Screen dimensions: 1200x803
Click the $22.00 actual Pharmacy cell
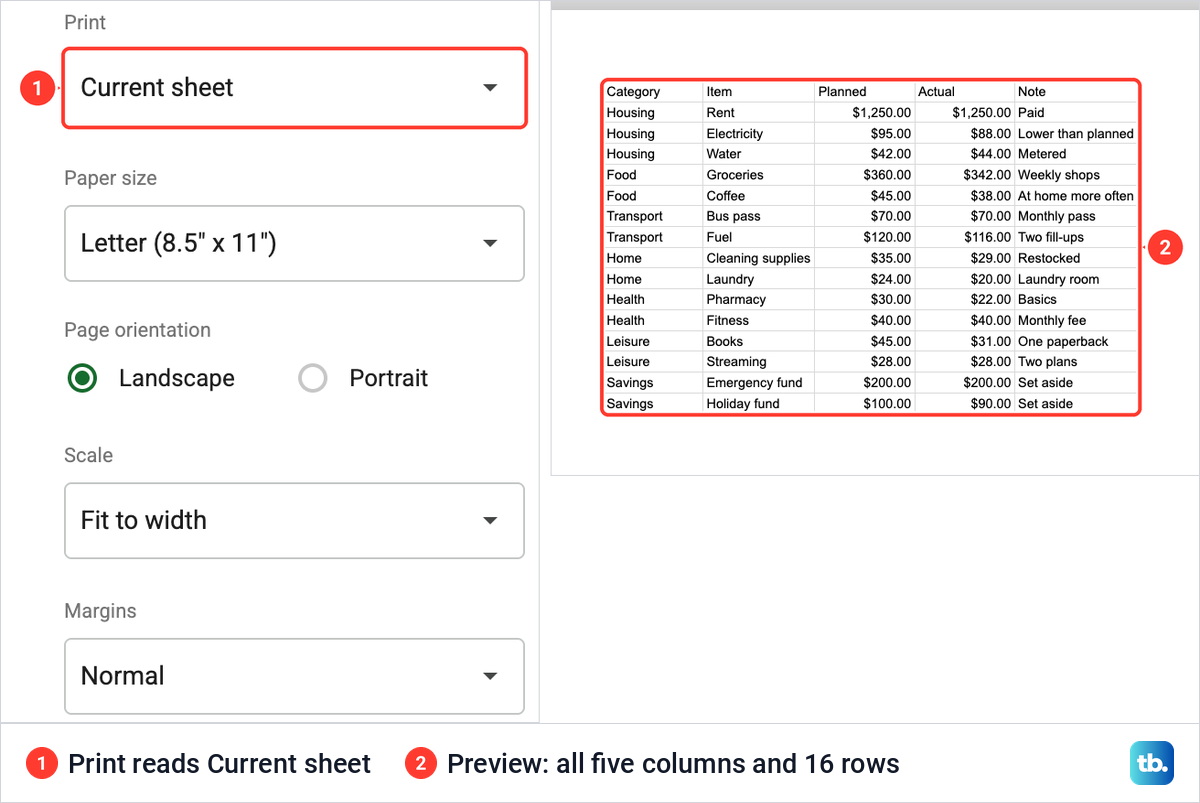964,299
